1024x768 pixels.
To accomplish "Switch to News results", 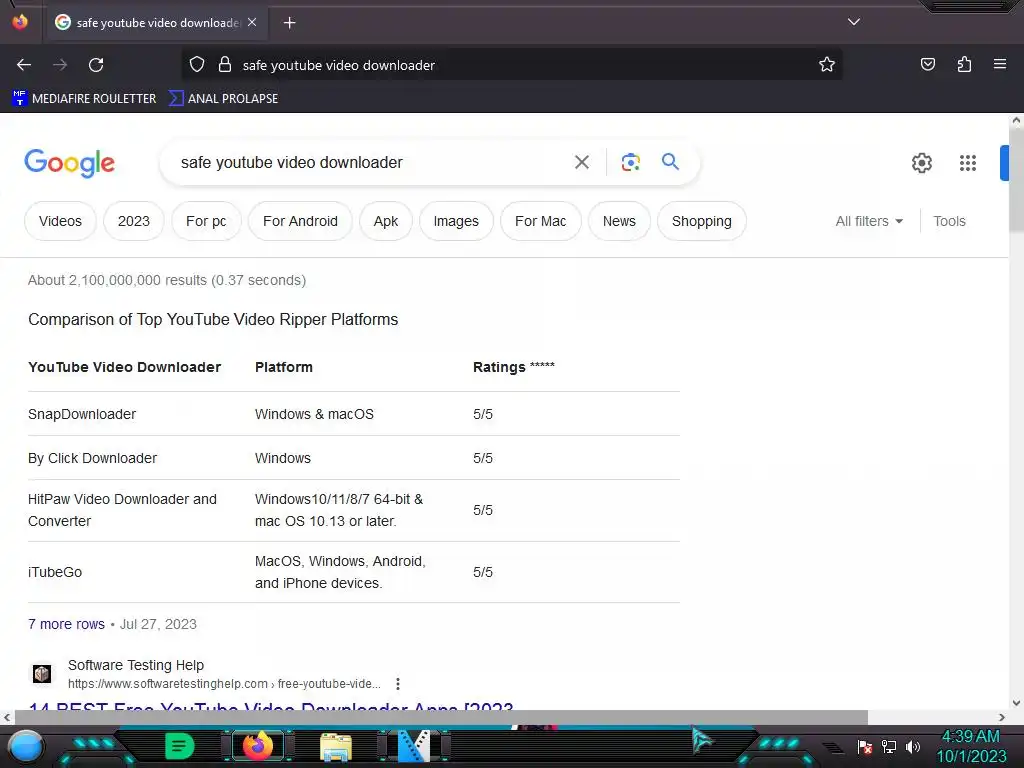I will (x=619, y=221).
